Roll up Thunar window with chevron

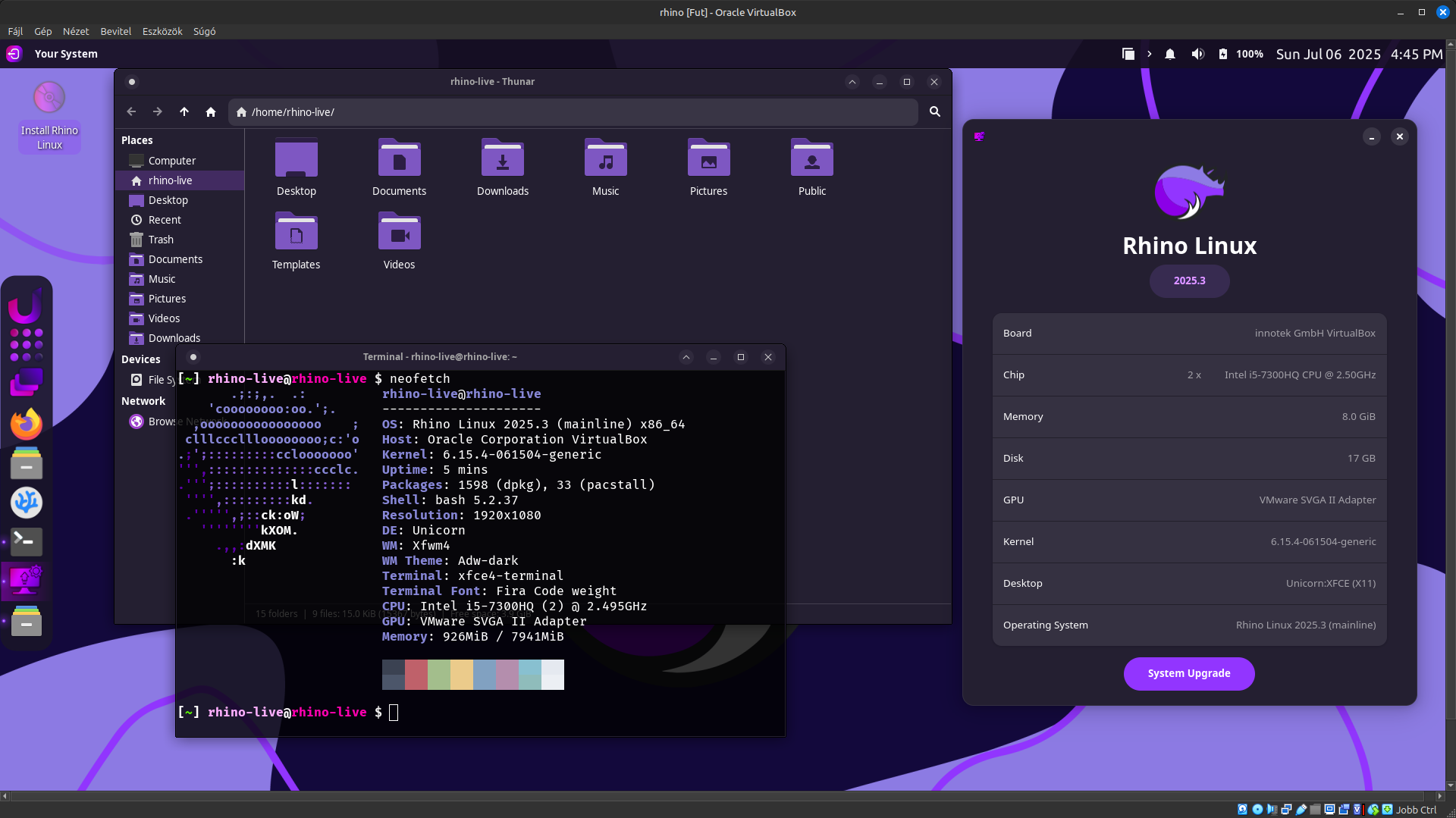pyautogui.click(x=852, y=82)
